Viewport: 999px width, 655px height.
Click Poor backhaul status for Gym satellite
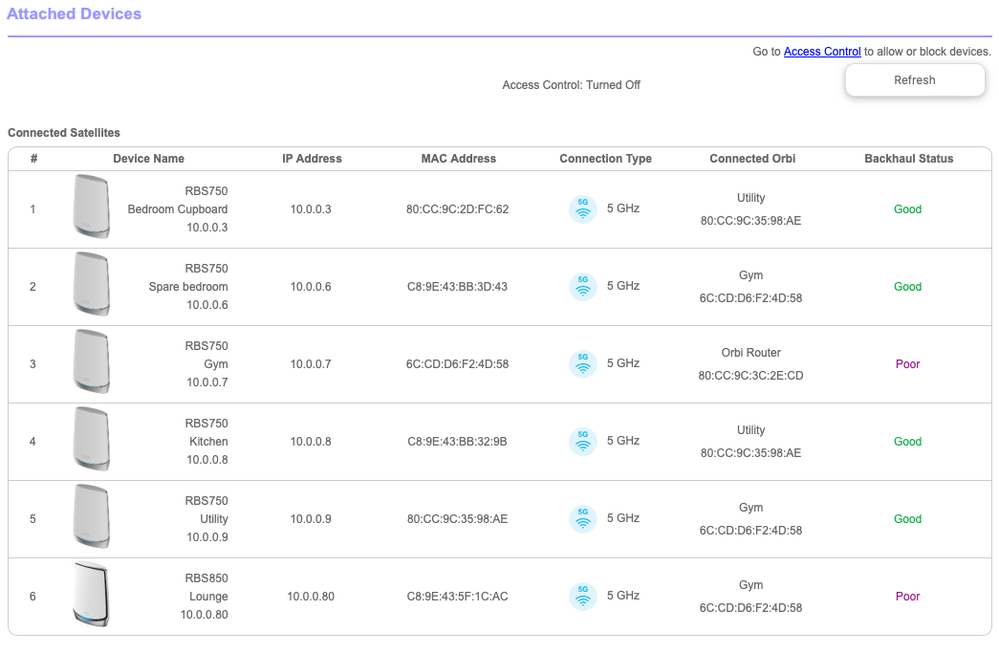coord(908,364)
